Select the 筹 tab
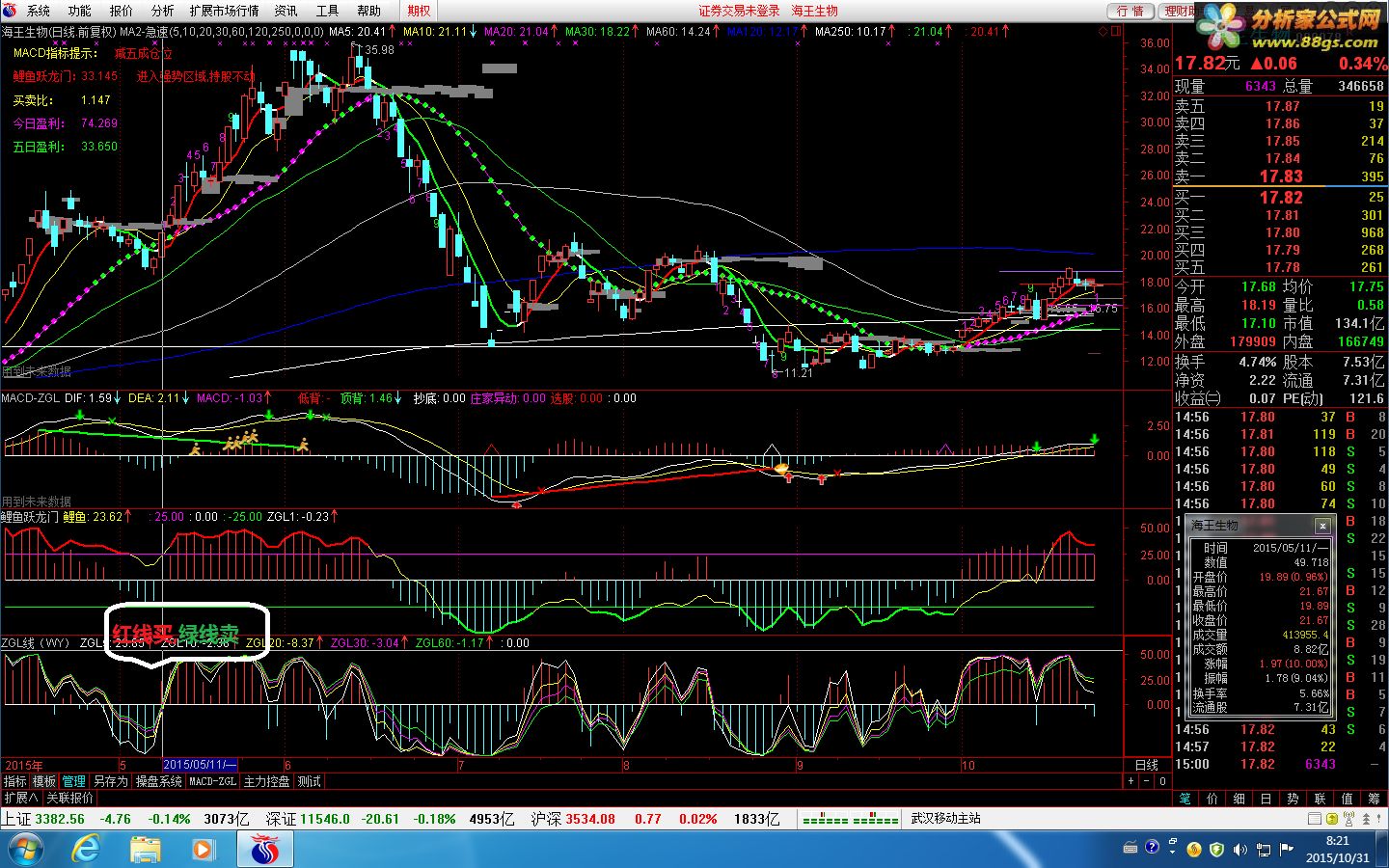 (x=1375, y=798)
